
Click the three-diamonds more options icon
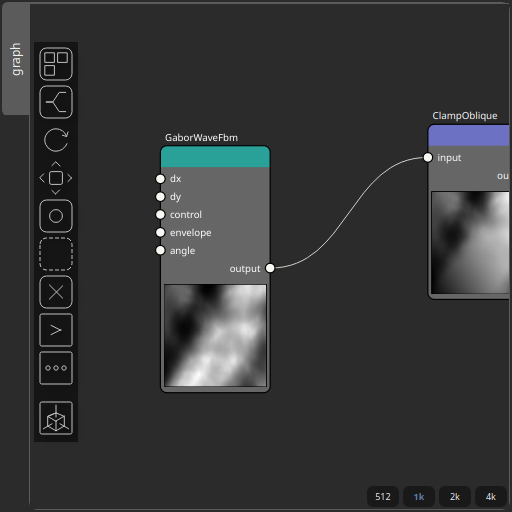pos(56,368)
